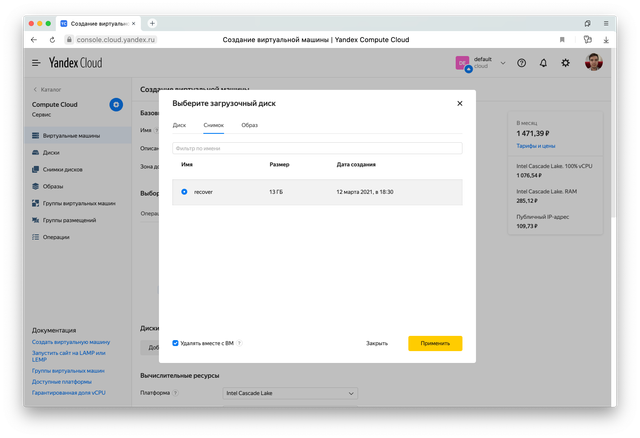Go back to Каталог via chevron
The image size is (640, 438).
point(35,89)
